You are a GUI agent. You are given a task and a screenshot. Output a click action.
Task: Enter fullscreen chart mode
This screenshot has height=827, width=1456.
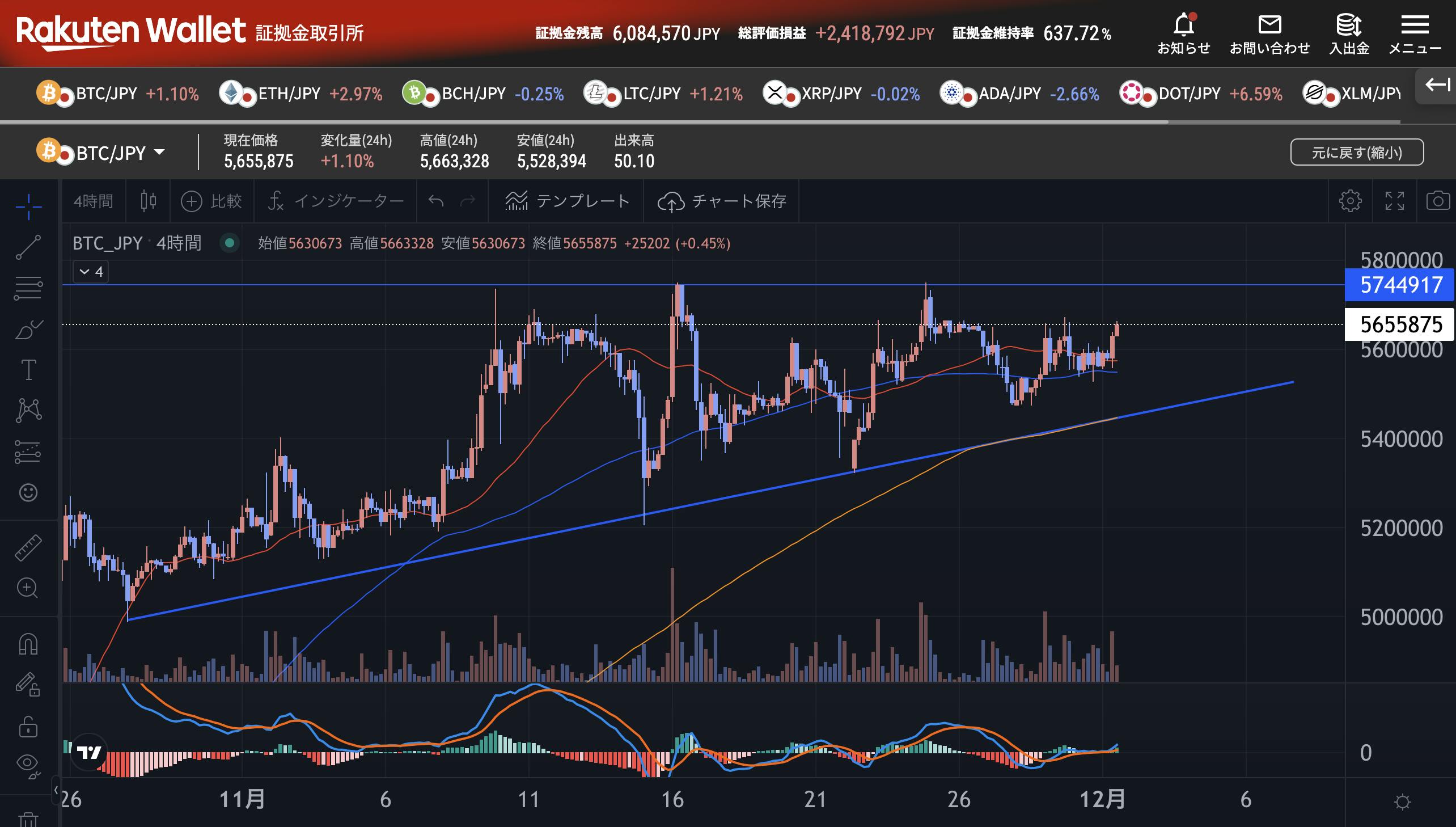[x=1394, y=200]
